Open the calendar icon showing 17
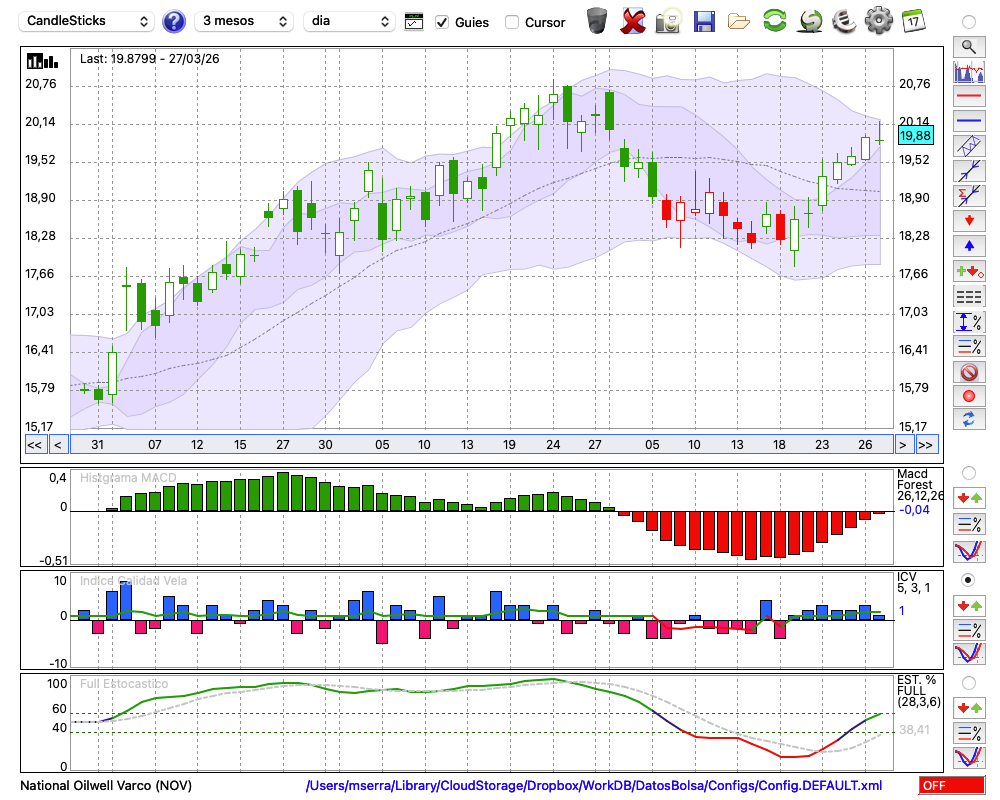The height and width of the screenshot is (800, 1000). click(x=913, y=21)
